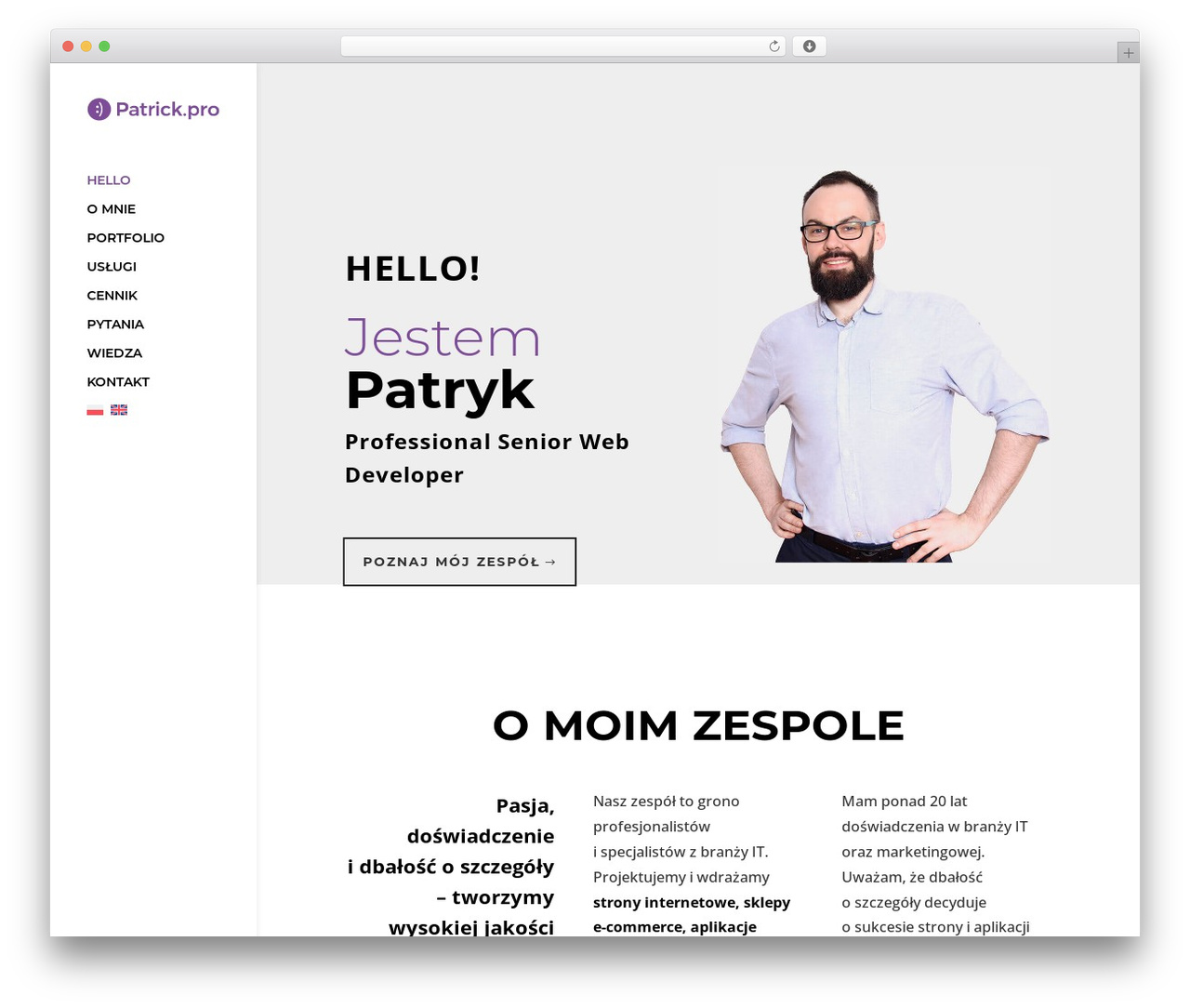Click the 'Pasja, doświadczenie' bold text
This screenshot has width=1190, height=1008.
[x=481, y=821]
